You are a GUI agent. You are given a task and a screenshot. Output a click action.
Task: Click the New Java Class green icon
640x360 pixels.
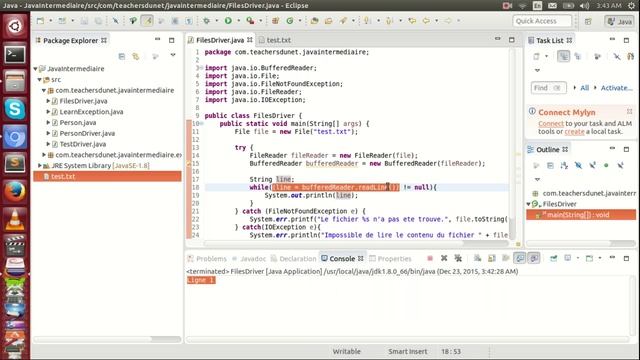click(x=290, y=20)
